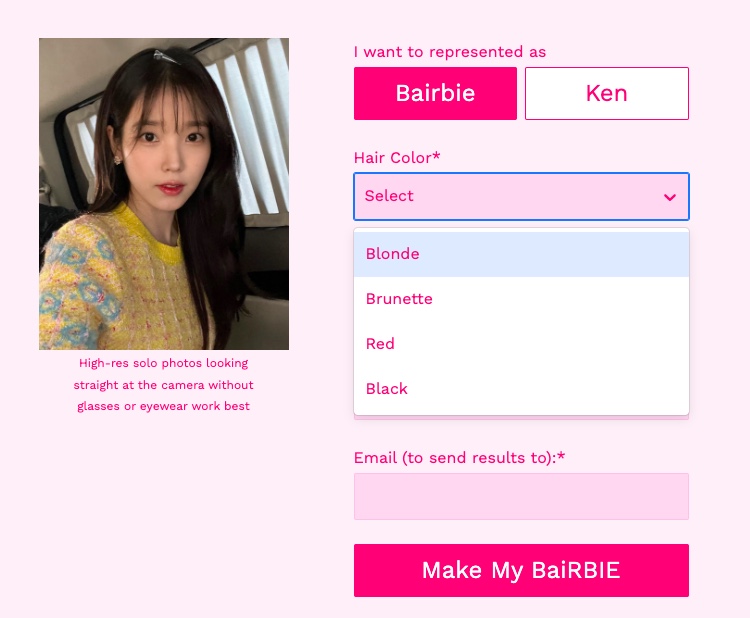This screenshot has height=618, width=750.
Task: Click the hidden field strip below Black option
Action: (x=521, y=418)
